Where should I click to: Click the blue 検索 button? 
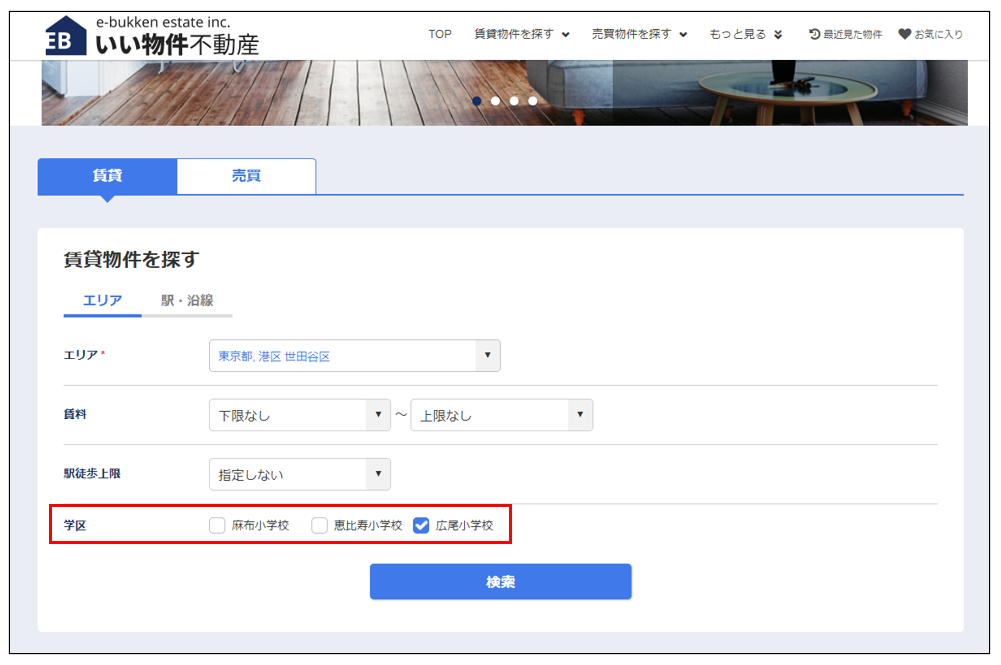(x=500, y=581)
